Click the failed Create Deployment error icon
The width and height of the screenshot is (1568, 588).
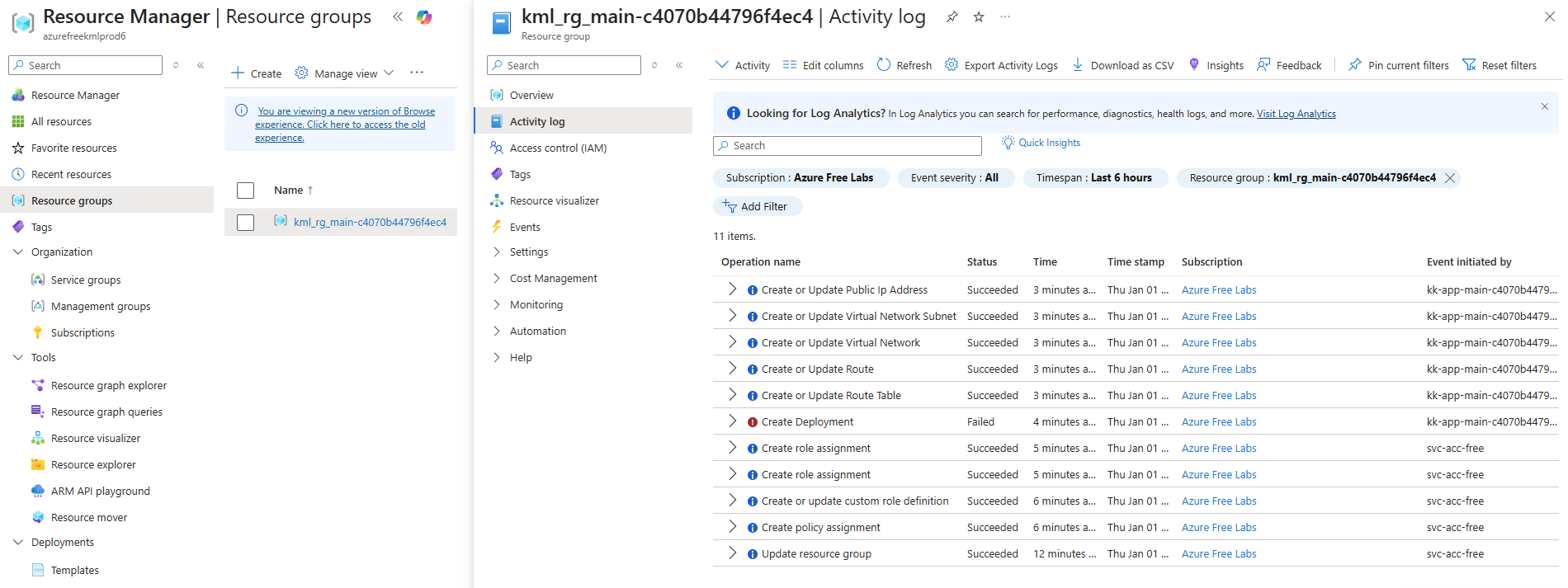coord(753,422)
